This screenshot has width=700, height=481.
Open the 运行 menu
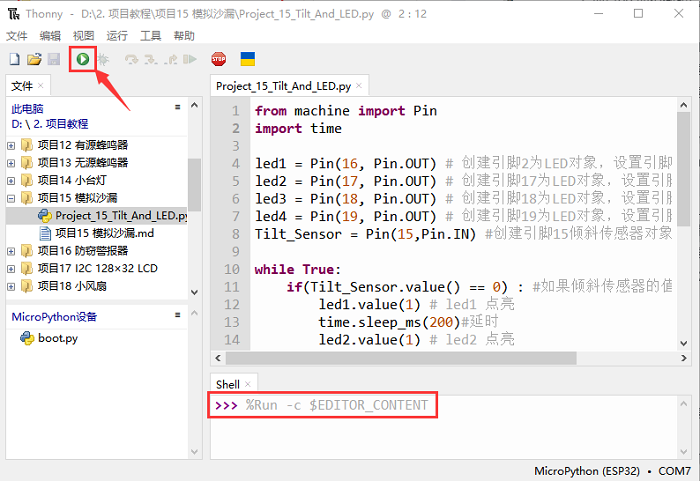tap(117, 35)
